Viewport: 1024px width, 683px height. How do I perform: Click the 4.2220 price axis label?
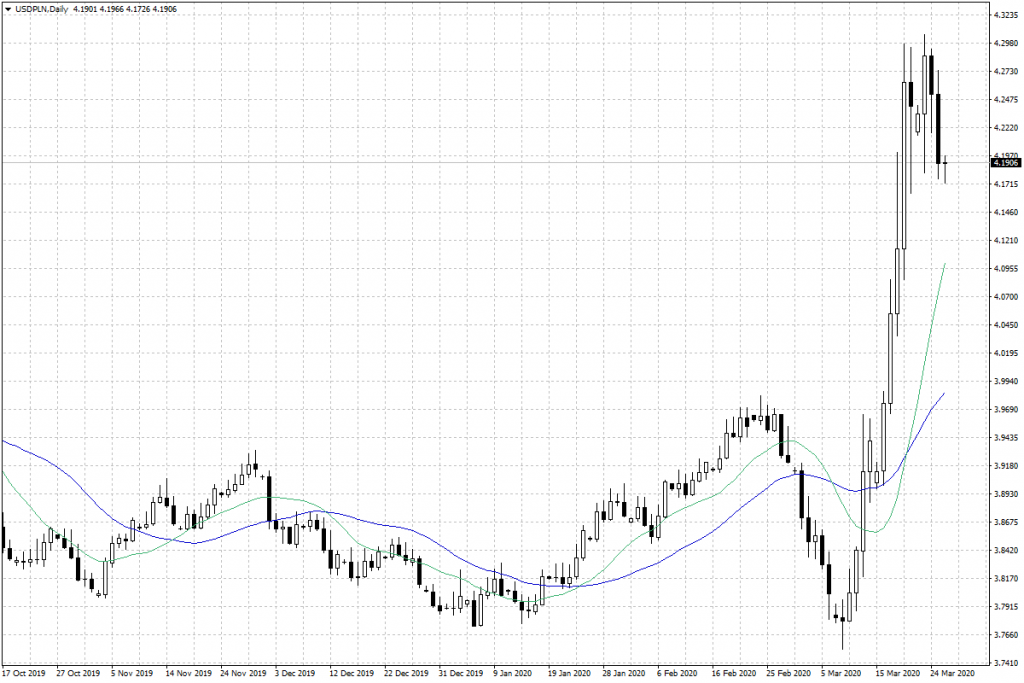coord(1006,128)
